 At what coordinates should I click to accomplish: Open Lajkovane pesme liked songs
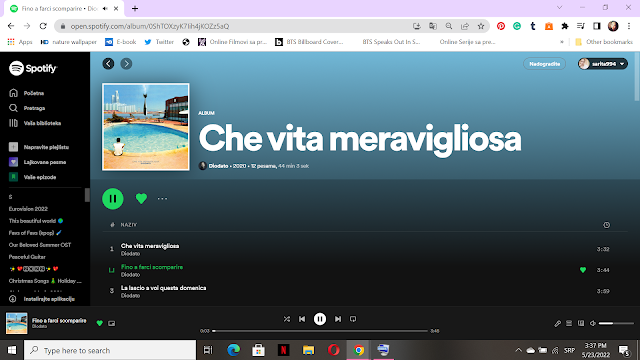(x=37, y=162)
